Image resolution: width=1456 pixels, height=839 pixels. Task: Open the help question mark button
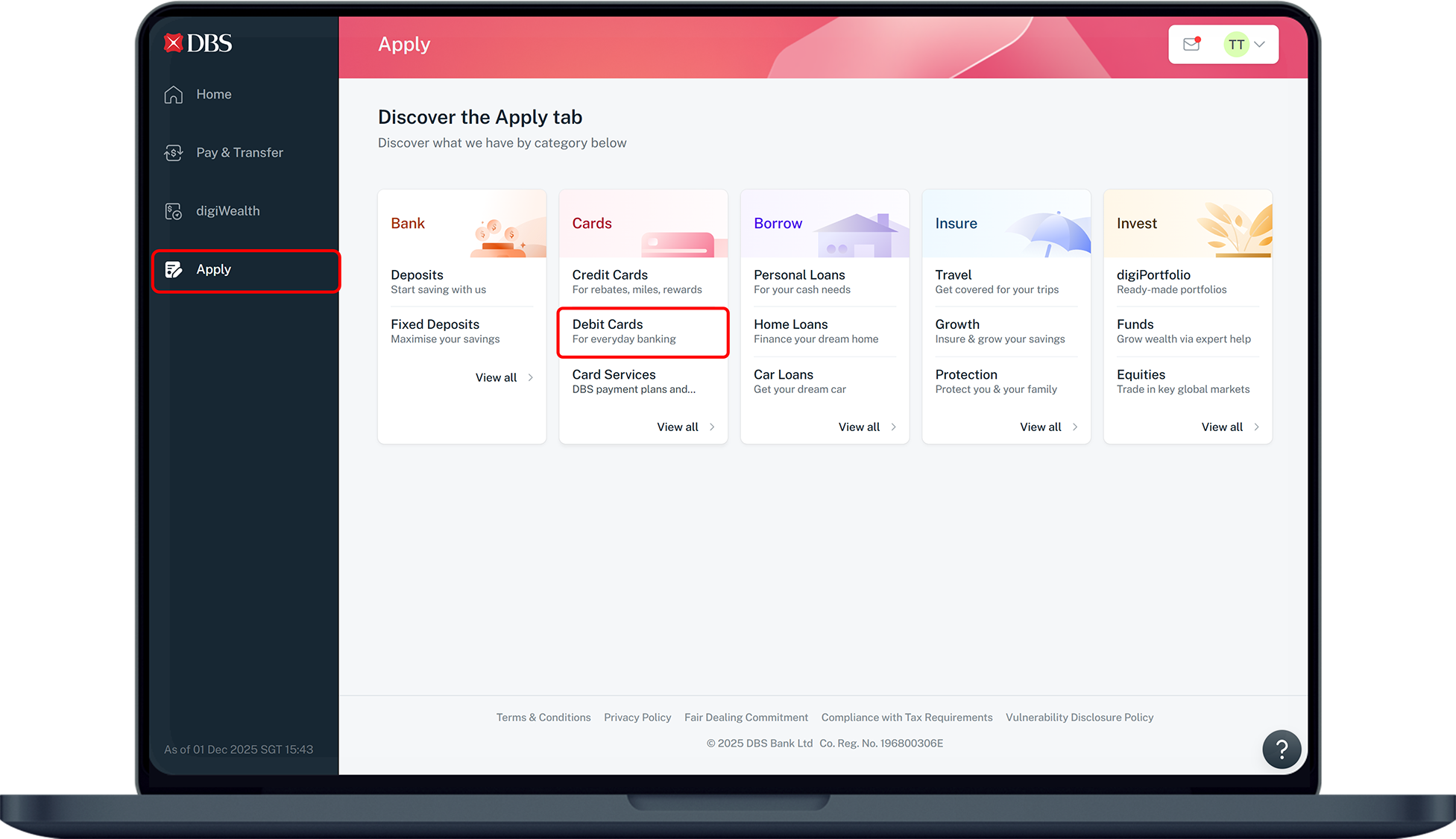(x=1282, y=749)
